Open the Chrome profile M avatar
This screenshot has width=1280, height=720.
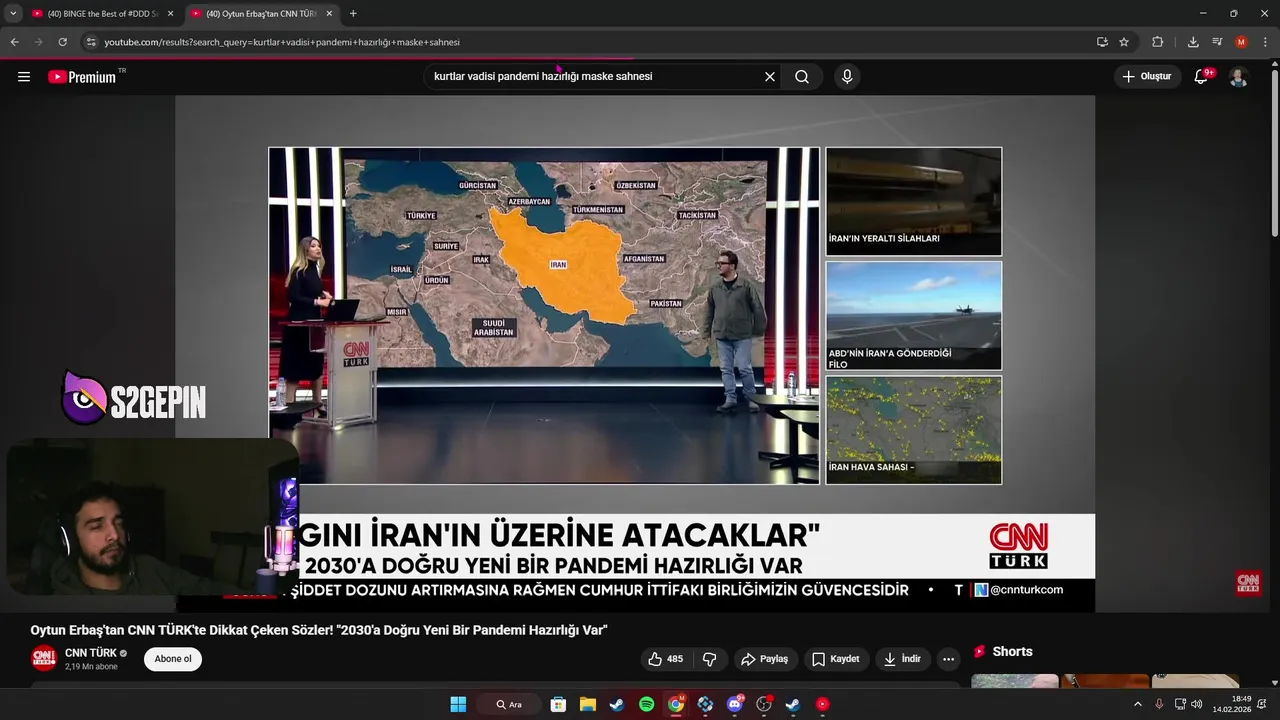pos(1241,42)
